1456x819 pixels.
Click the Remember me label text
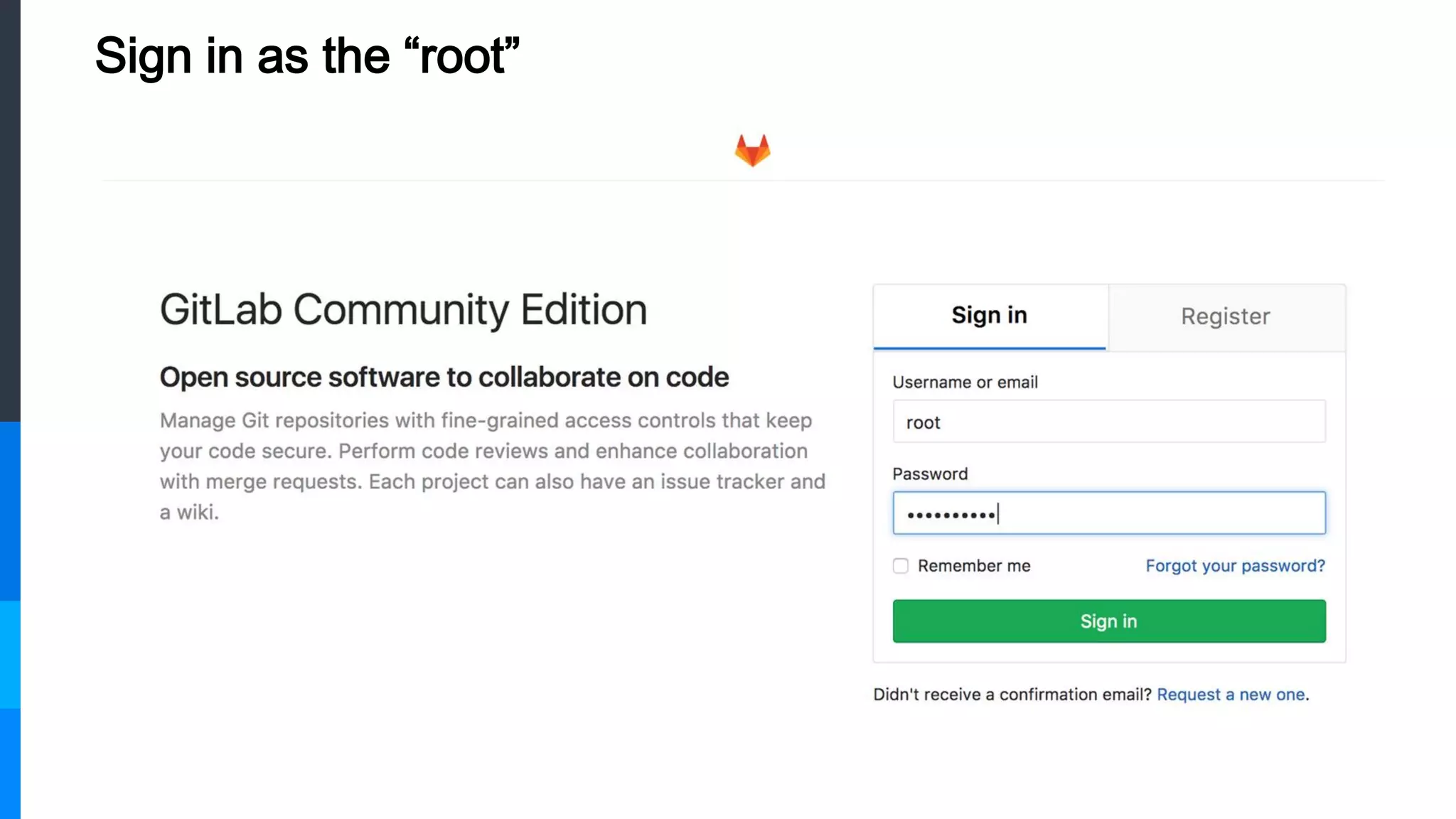tap(973, 566)
